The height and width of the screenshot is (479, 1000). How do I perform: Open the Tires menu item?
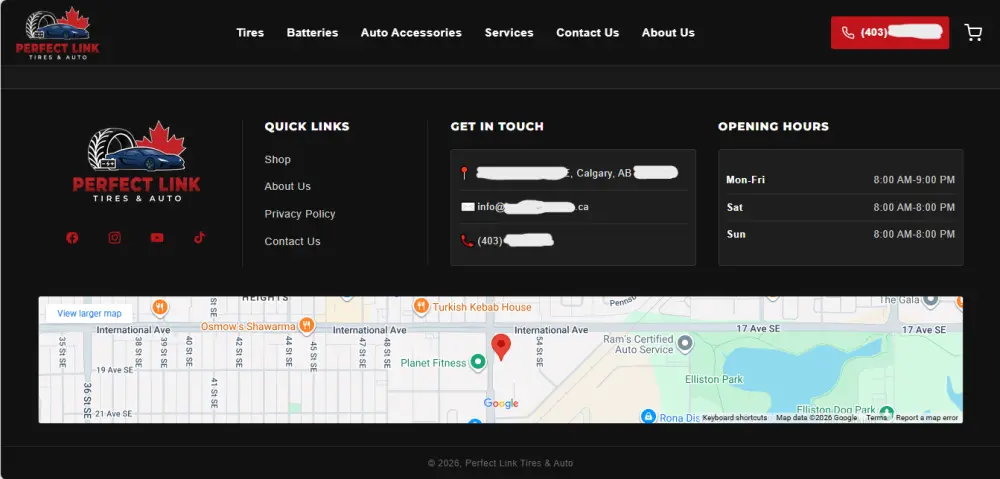click(250, 33)
